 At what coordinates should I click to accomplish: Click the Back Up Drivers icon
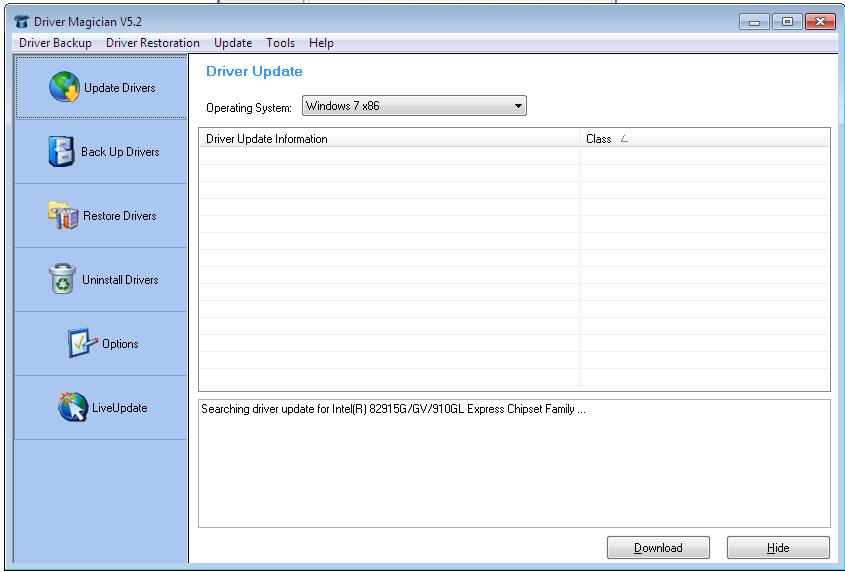coord(61,152)
